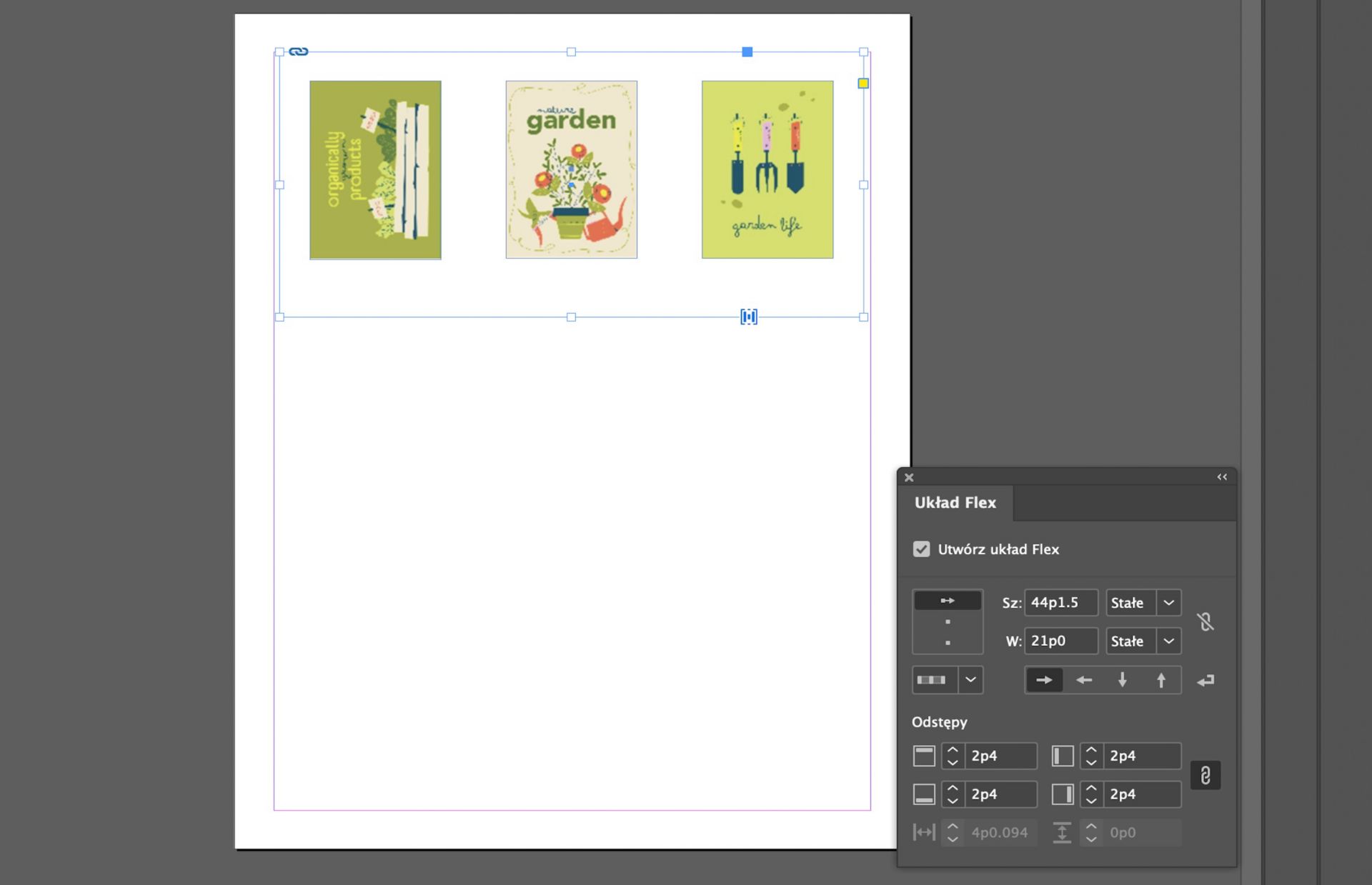
Task: Set flex direction to up arrow
Action: [1160, 680]
